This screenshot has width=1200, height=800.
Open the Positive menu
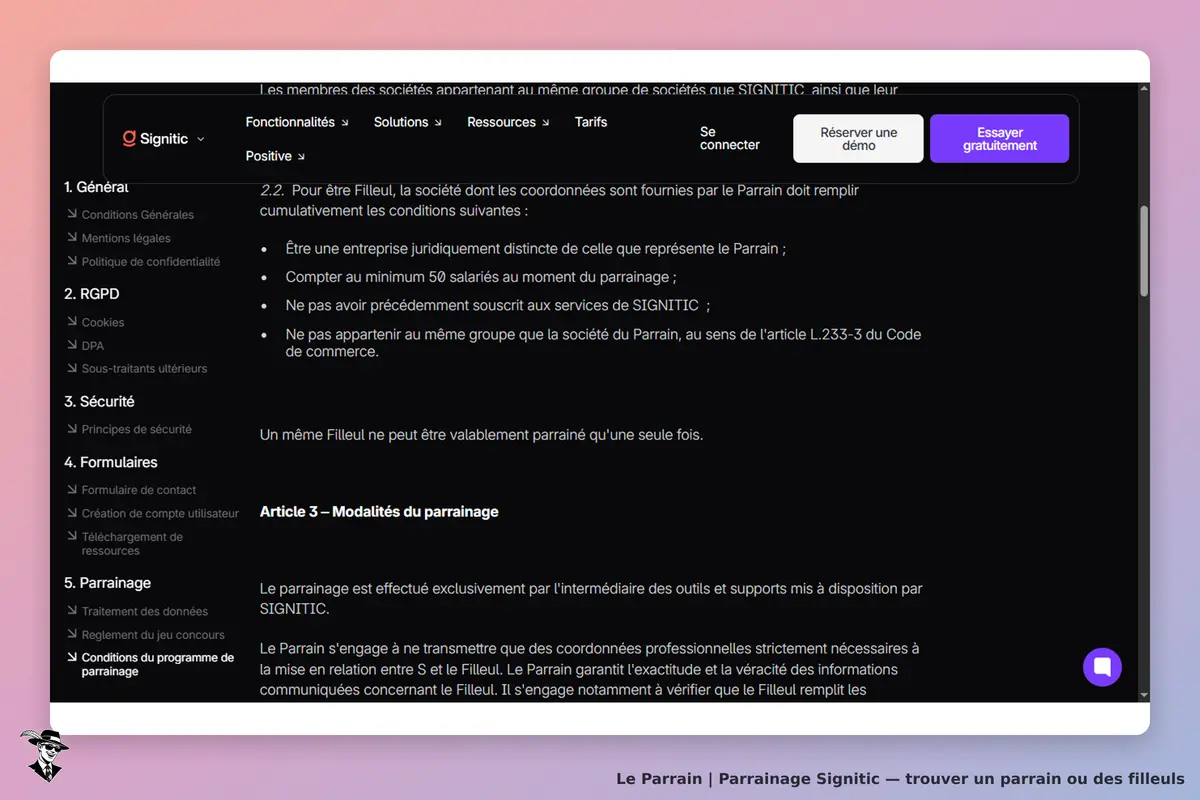click(x=275, y=156)
